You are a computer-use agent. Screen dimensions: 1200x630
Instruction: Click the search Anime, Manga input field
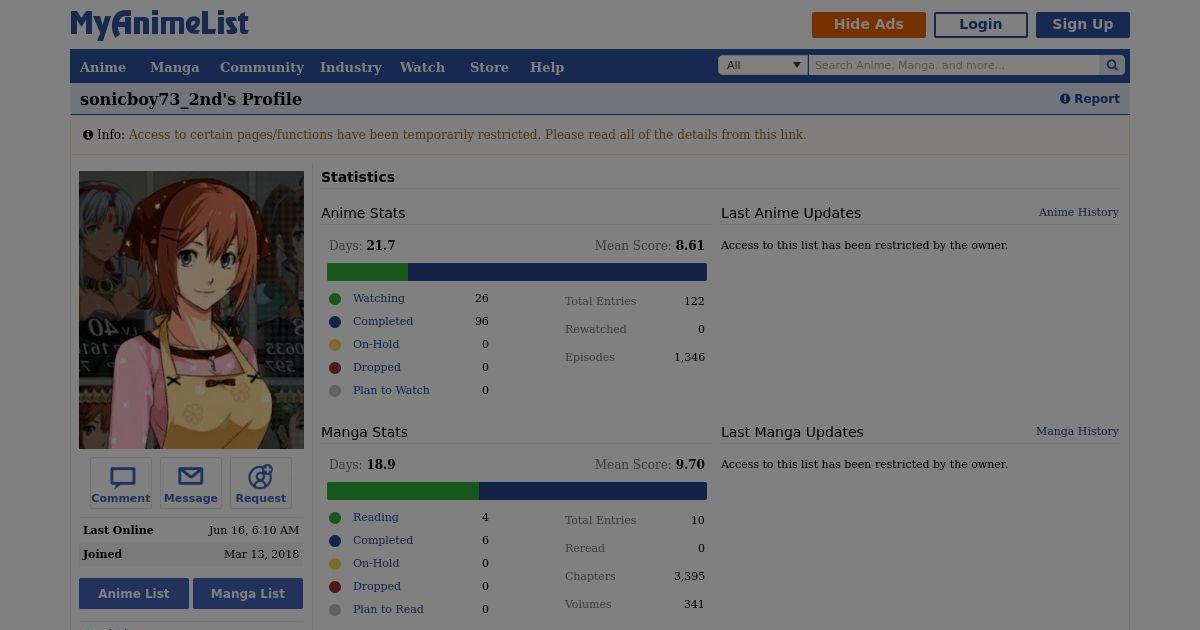click(954, 65)
